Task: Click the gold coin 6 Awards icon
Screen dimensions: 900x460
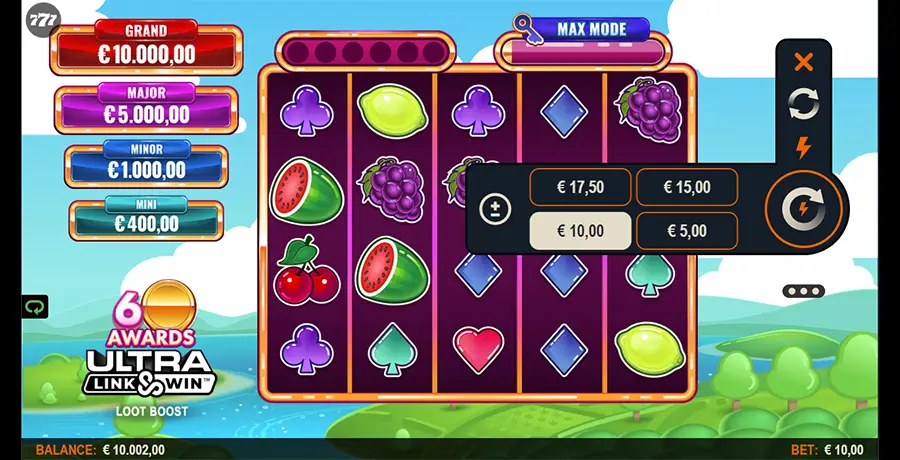Action: (169, 308)
